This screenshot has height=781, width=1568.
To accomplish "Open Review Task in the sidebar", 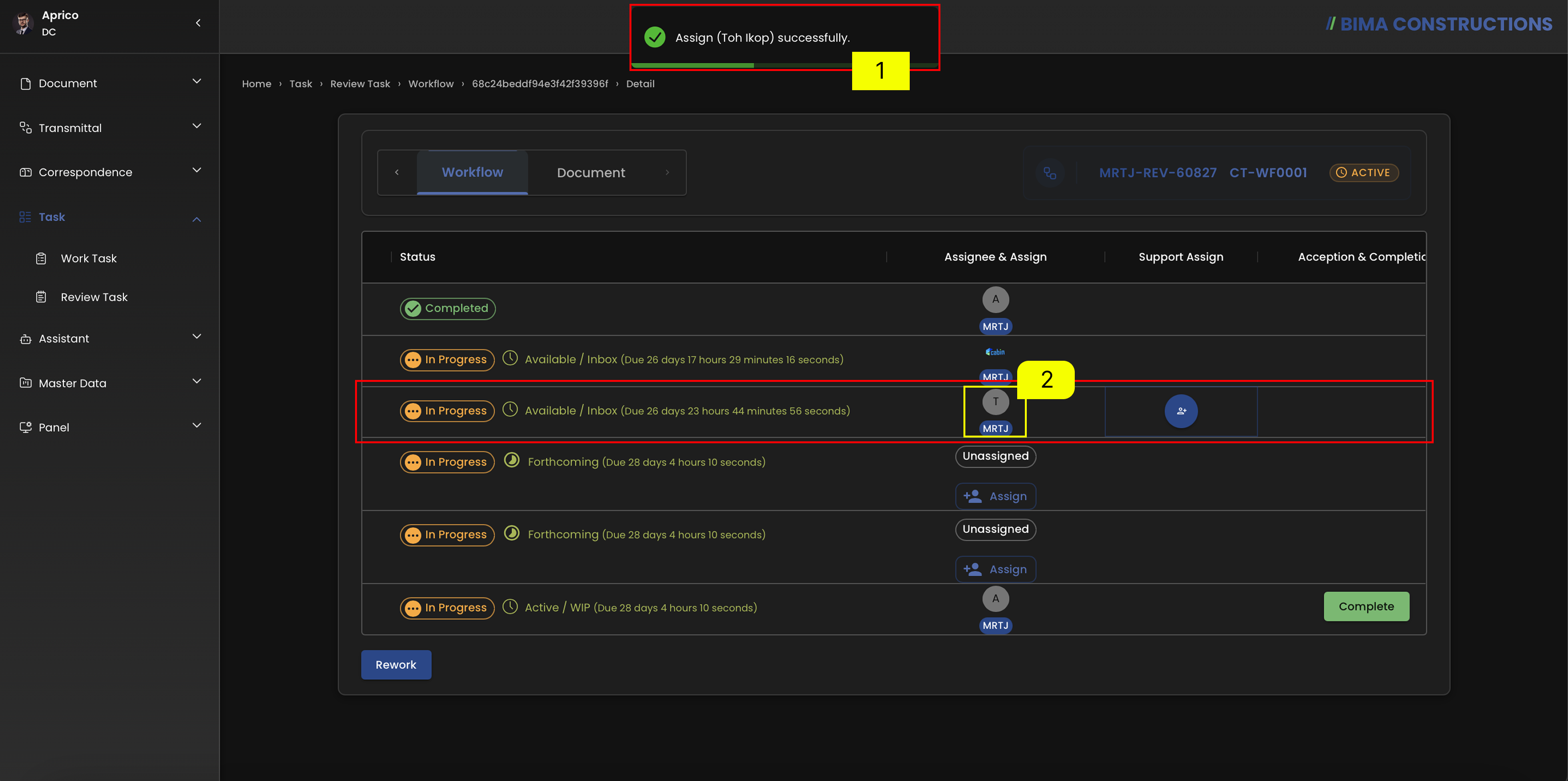I will 95,297.
